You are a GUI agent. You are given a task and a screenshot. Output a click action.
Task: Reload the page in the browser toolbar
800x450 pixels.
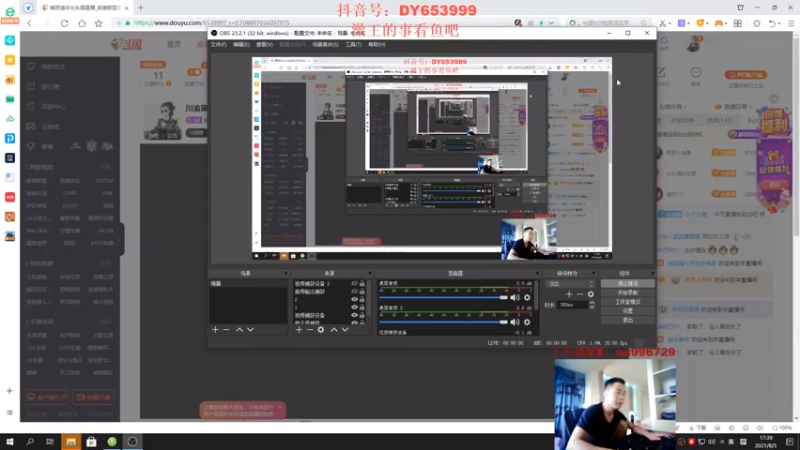pyautogui.click(x=64, y=23)
